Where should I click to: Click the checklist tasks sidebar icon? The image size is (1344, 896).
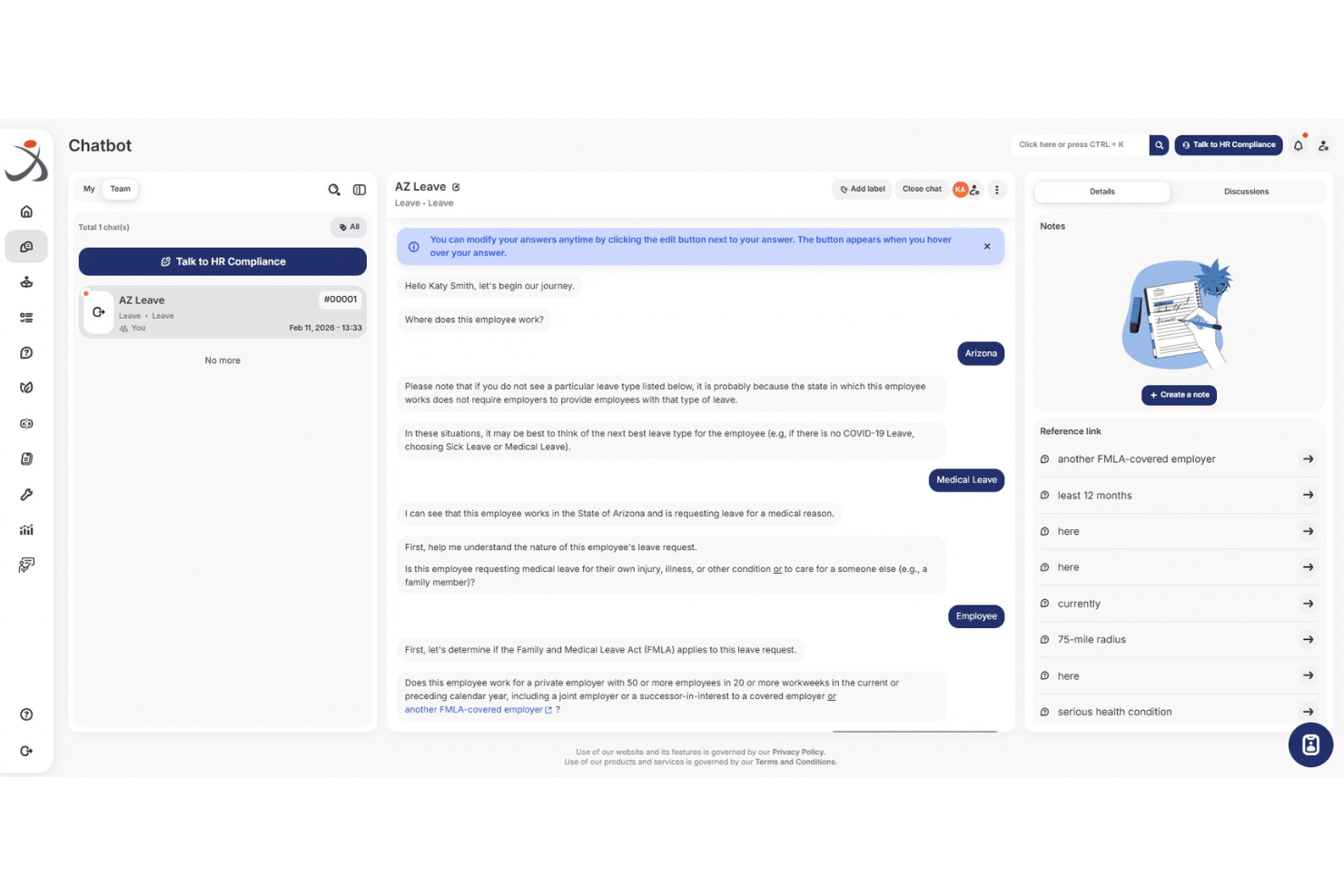pyautogui.click(x=26, y=318)
